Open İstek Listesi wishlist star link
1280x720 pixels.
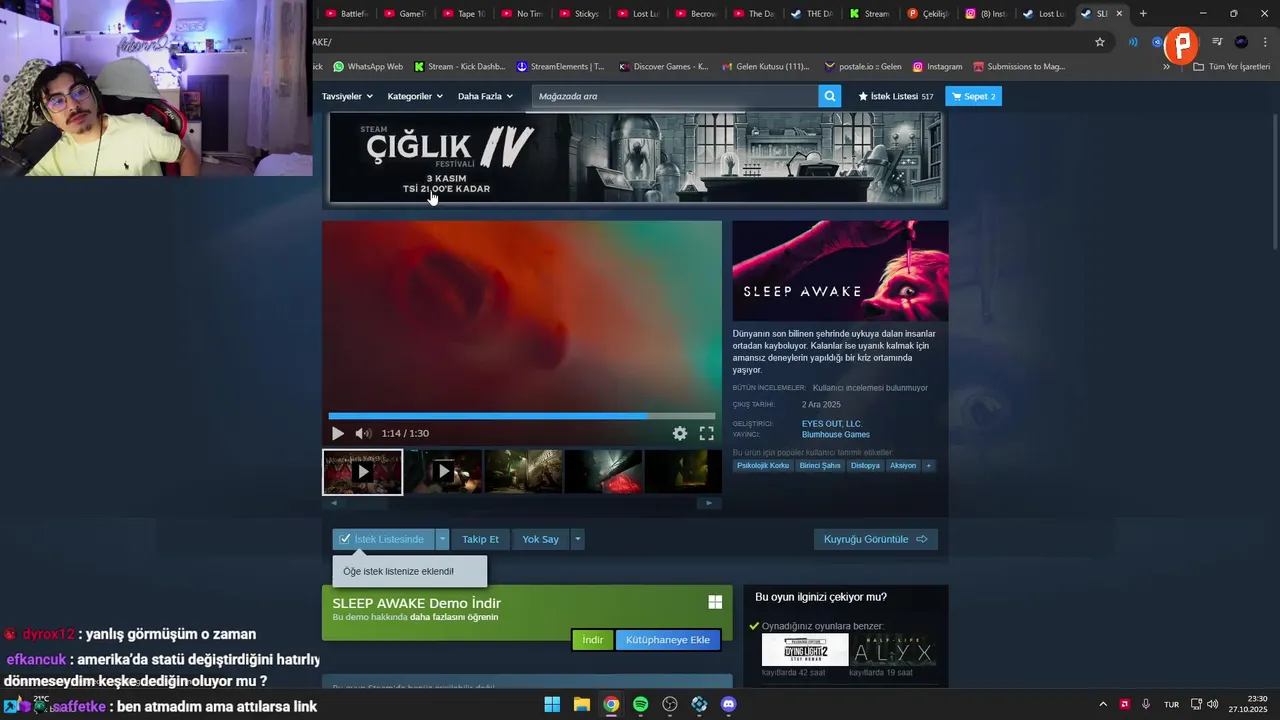(895, 96)
